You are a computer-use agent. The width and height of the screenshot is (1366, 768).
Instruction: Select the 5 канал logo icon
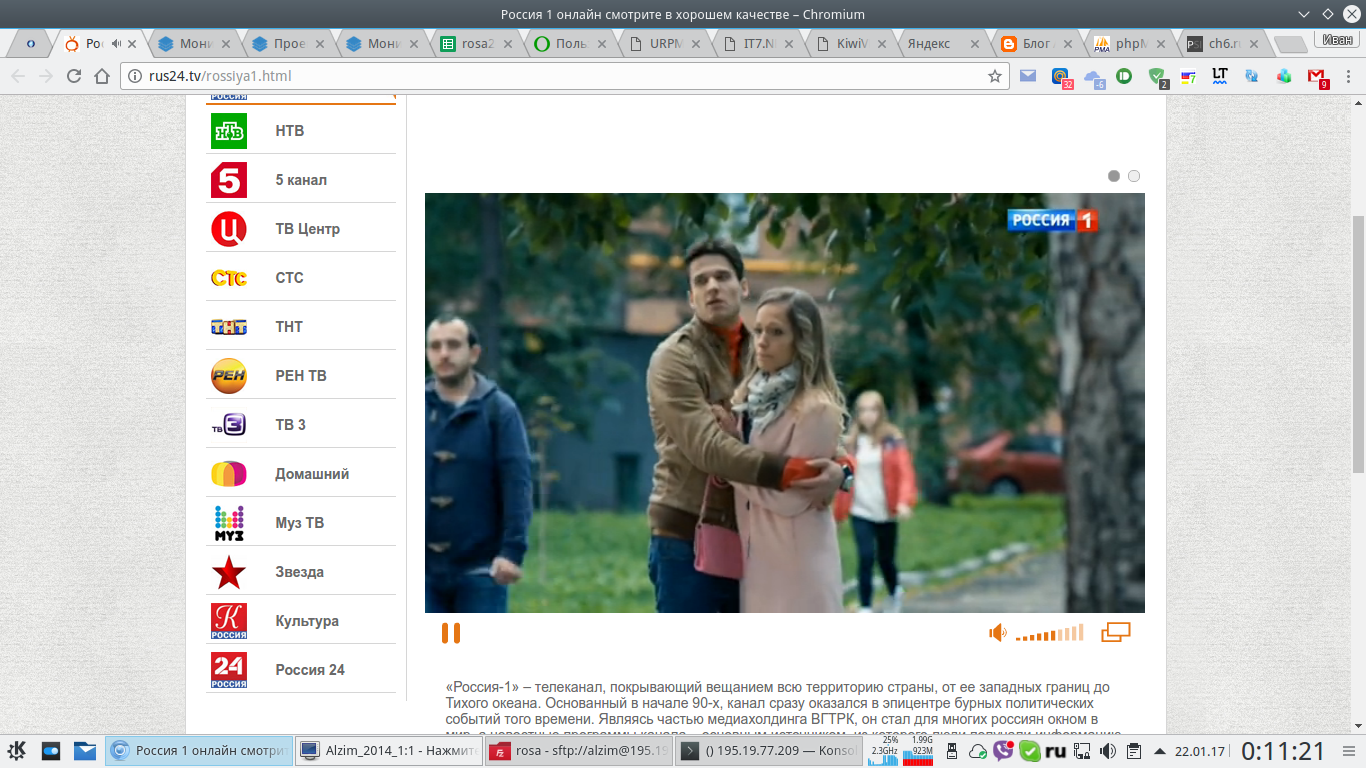[229, 180]
